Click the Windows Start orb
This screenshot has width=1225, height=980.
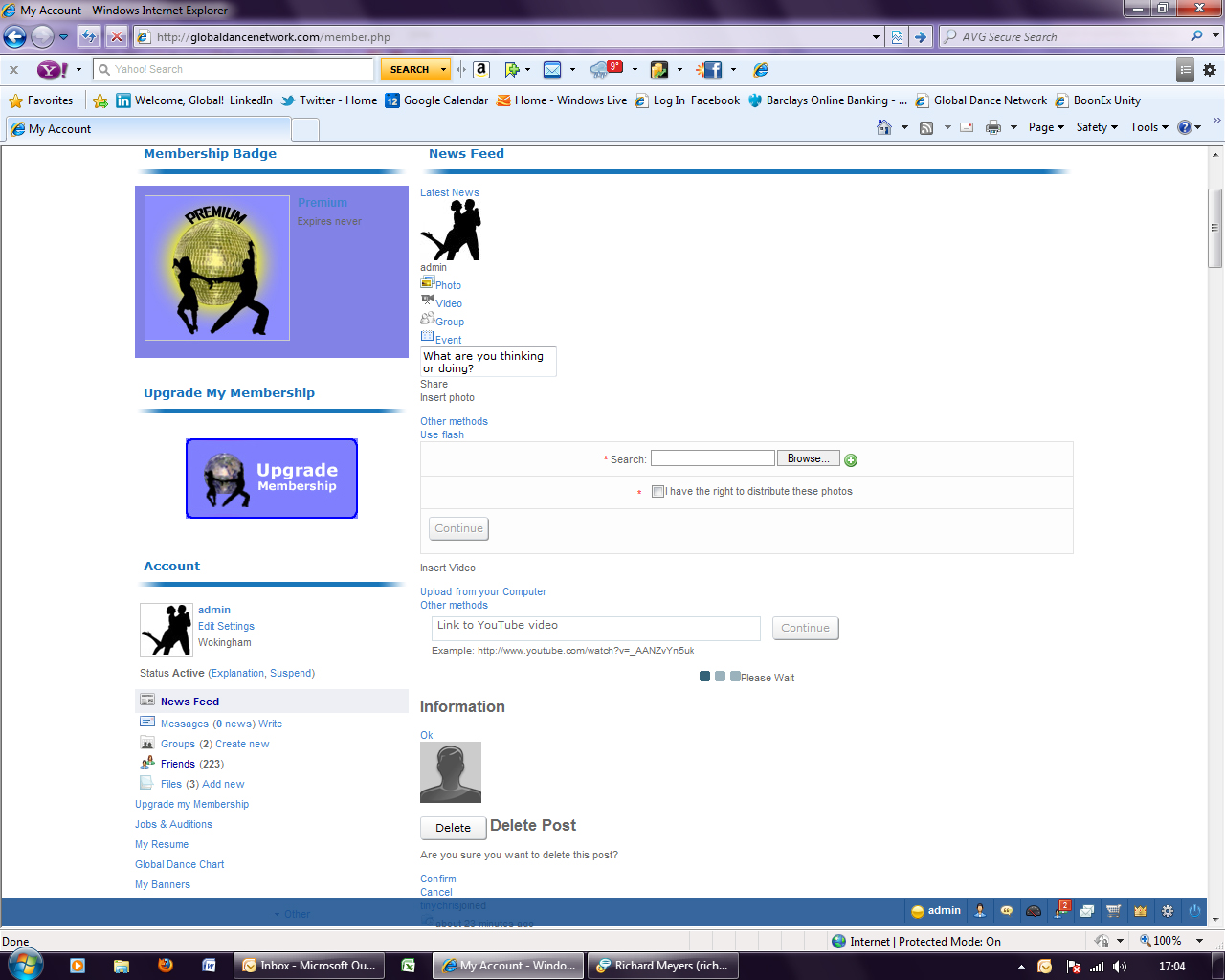pyautogui.click(x=24, y=964)
